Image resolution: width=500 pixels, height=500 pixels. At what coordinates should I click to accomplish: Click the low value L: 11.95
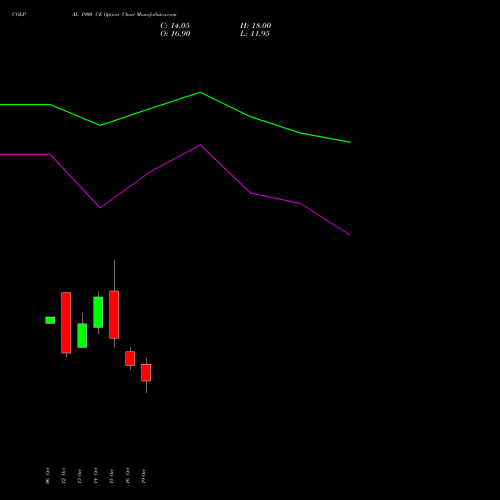click(x=255, y=34)
